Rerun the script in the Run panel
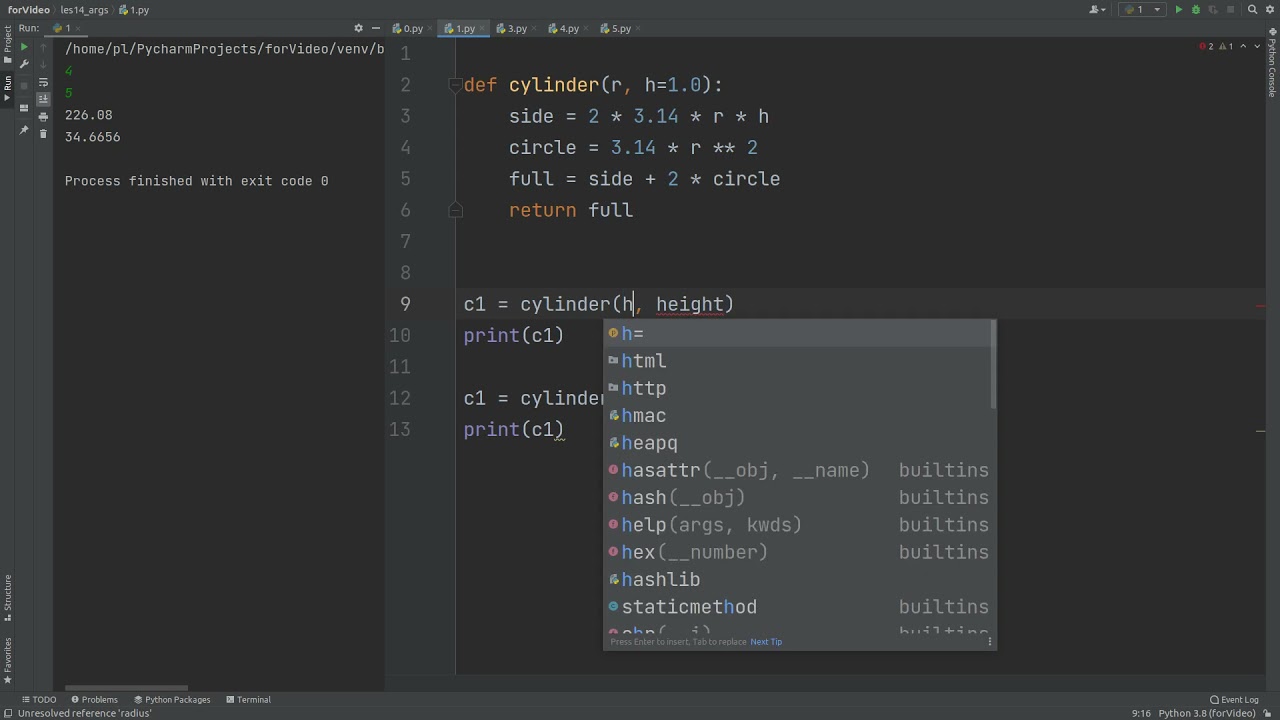This screenshot has width=1280, height=720. (24, 47)
